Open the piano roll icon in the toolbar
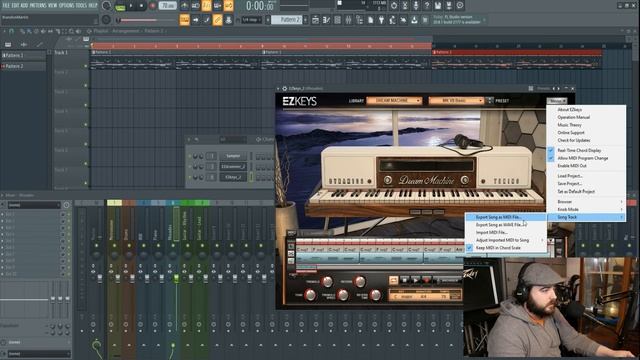640x360 pixels. (327, 20)
